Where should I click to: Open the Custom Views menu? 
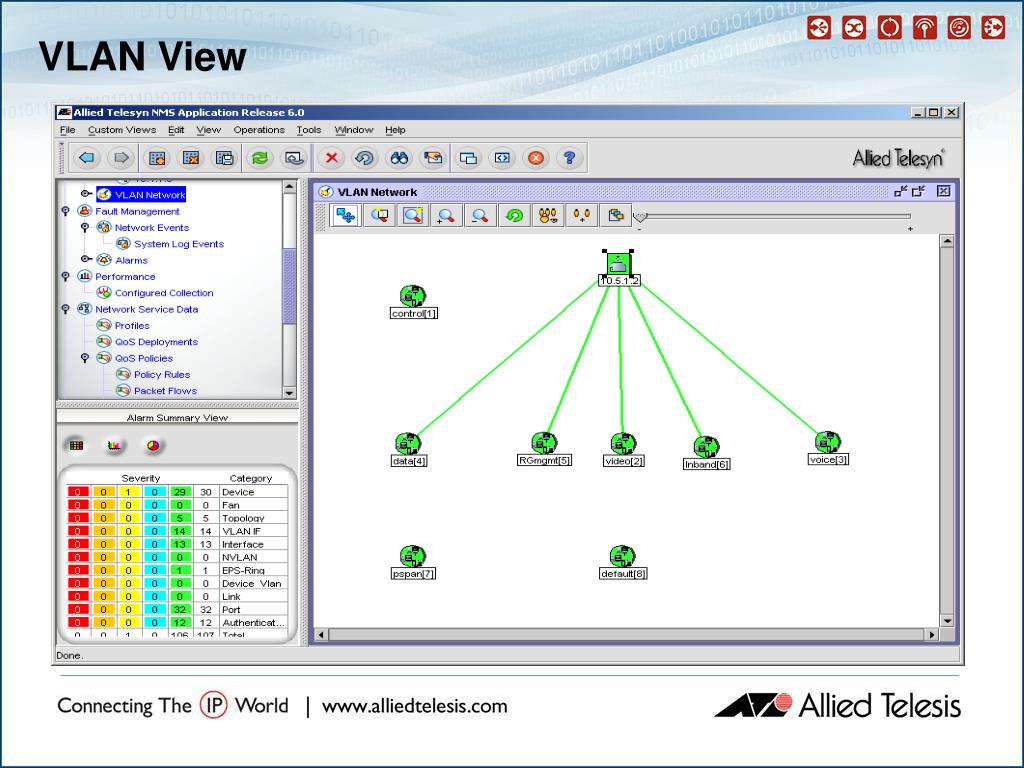coord(122,130)
